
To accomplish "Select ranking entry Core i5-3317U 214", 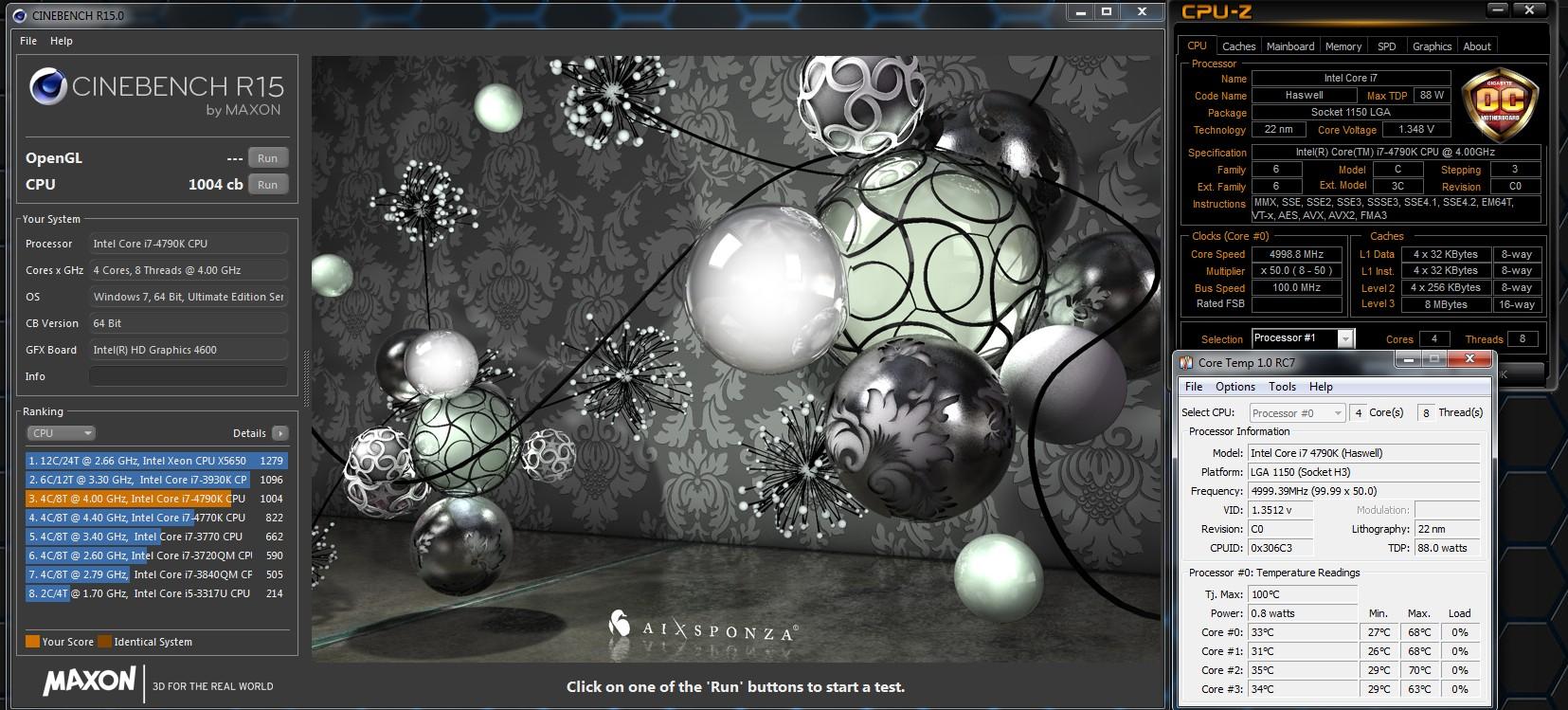I will click(156, 593).
